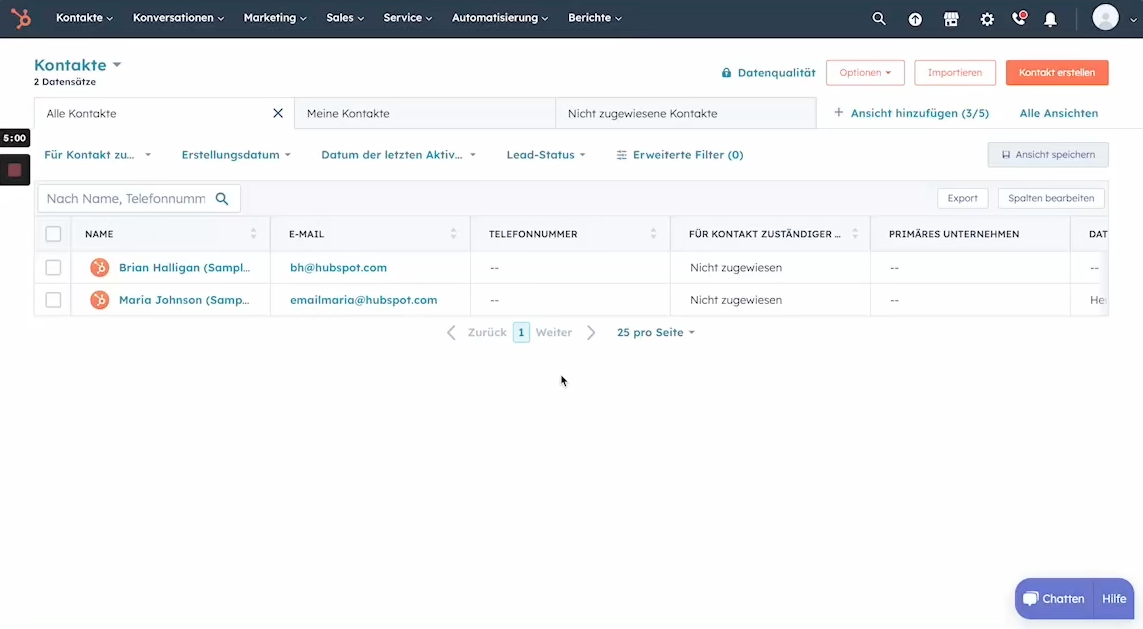The image size is (1143, 629).
Task: Expand the Konversationen navigation menu
Action: pyautogui.click(x=179, y=17)
